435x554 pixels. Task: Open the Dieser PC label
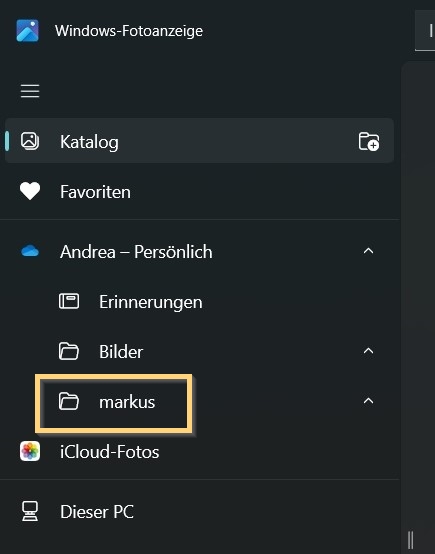pos(97,512)
